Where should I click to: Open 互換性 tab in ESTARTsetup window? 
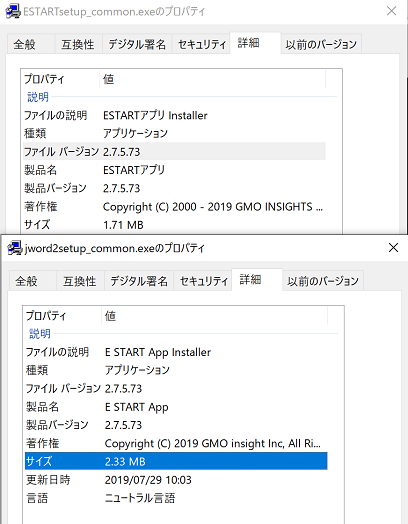[78, 44]
